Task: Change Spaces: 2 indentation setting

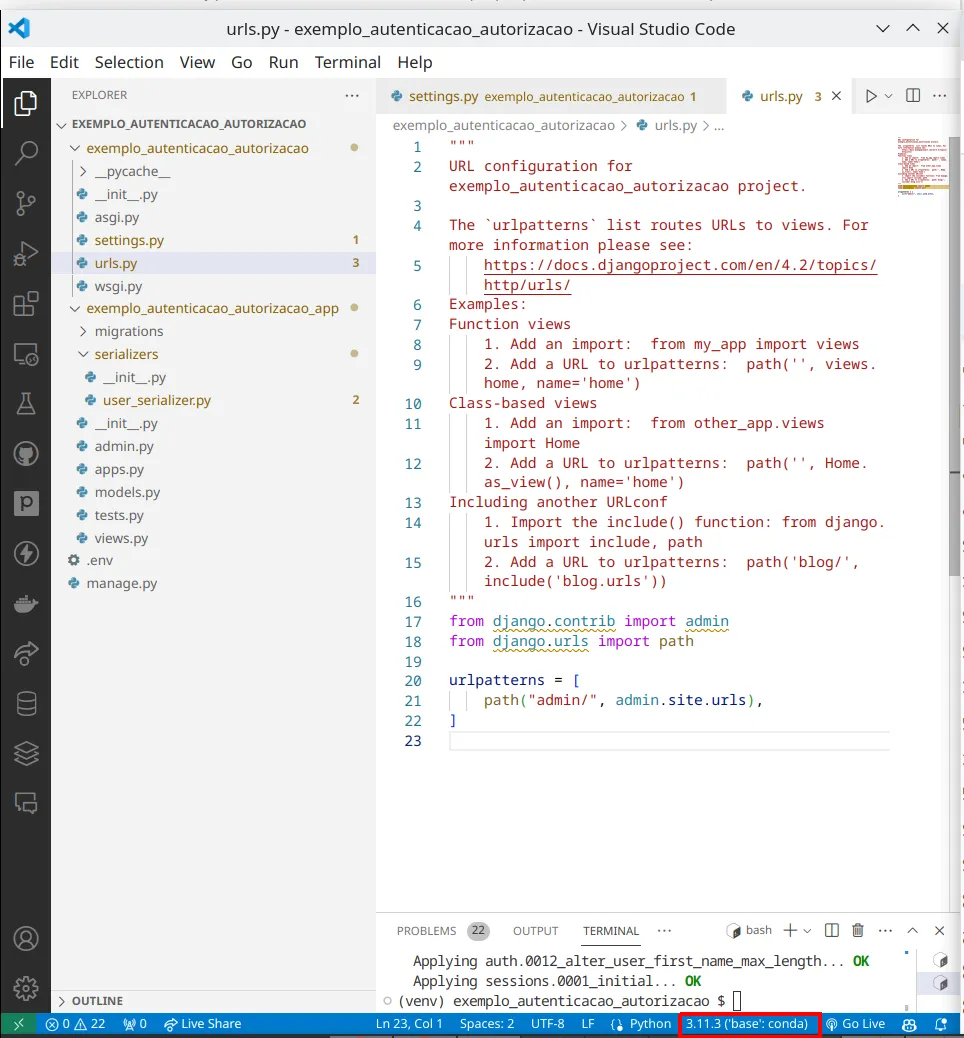Action: (487, 1023)
